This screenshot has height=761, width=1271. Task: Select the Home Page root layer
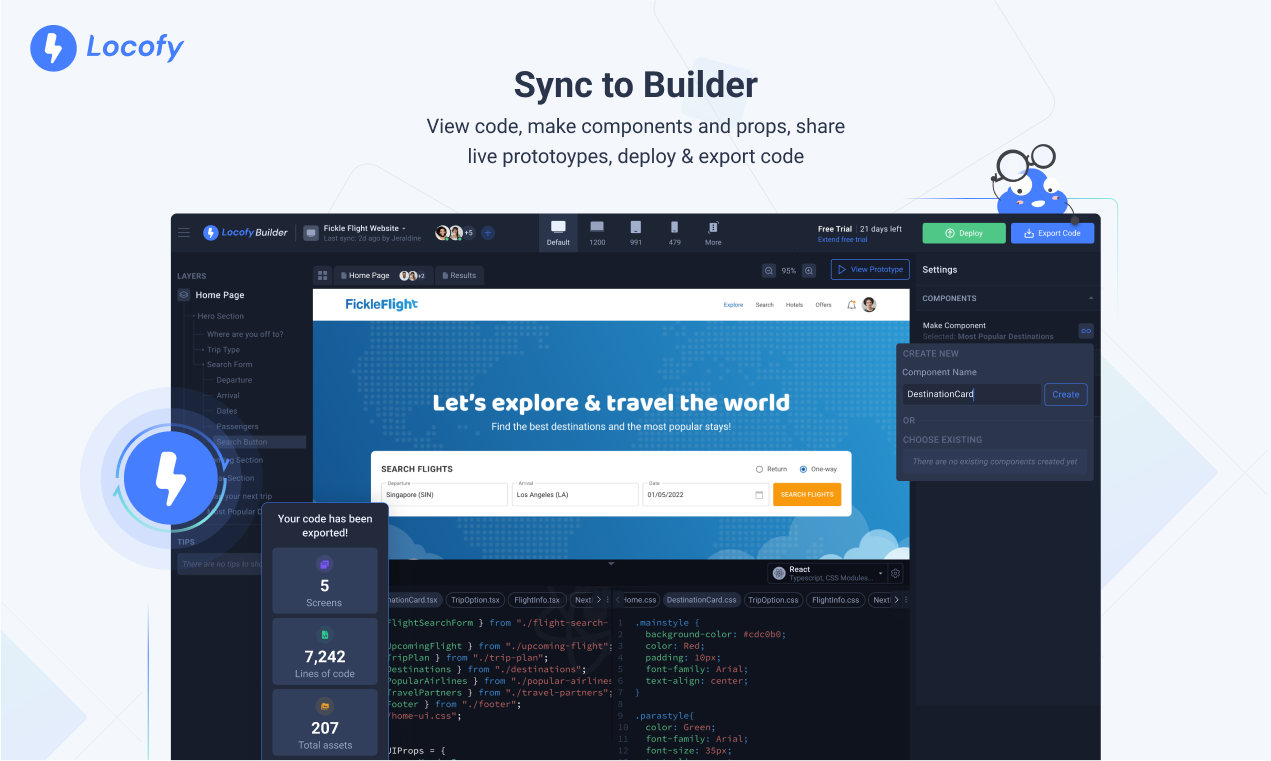pos(220,295)
